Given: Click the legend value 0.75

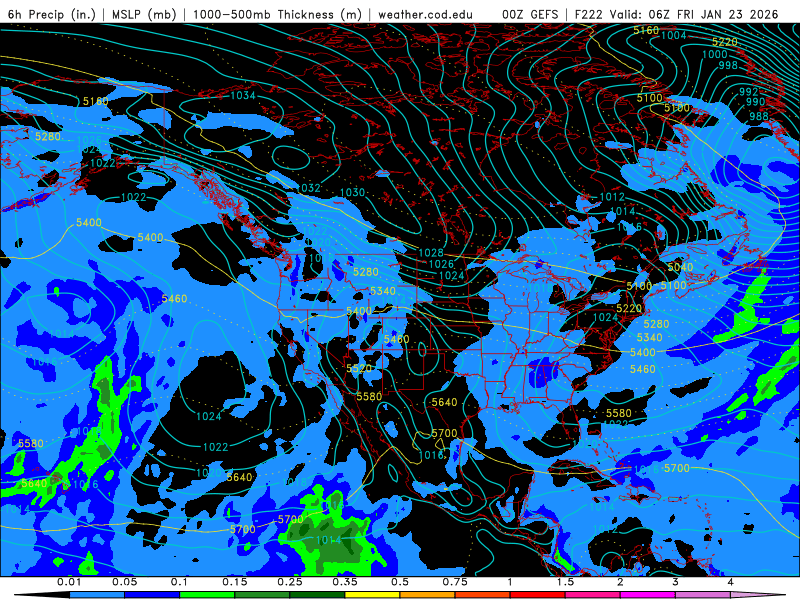Looking at the screenshot, I should pyautogui.click(x=455, y=582).
